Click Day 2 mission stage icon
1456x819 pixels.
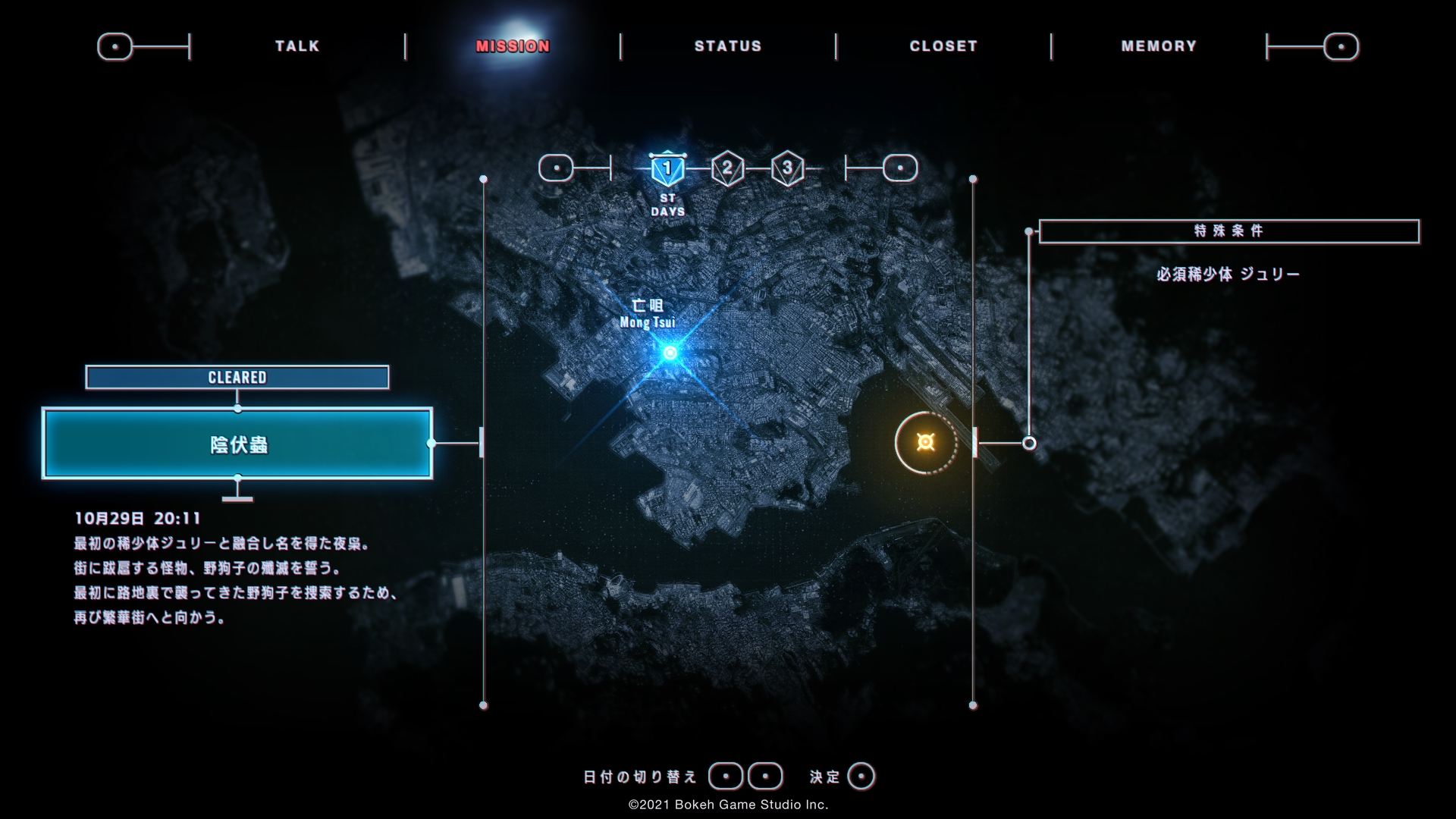pos(727,167)
